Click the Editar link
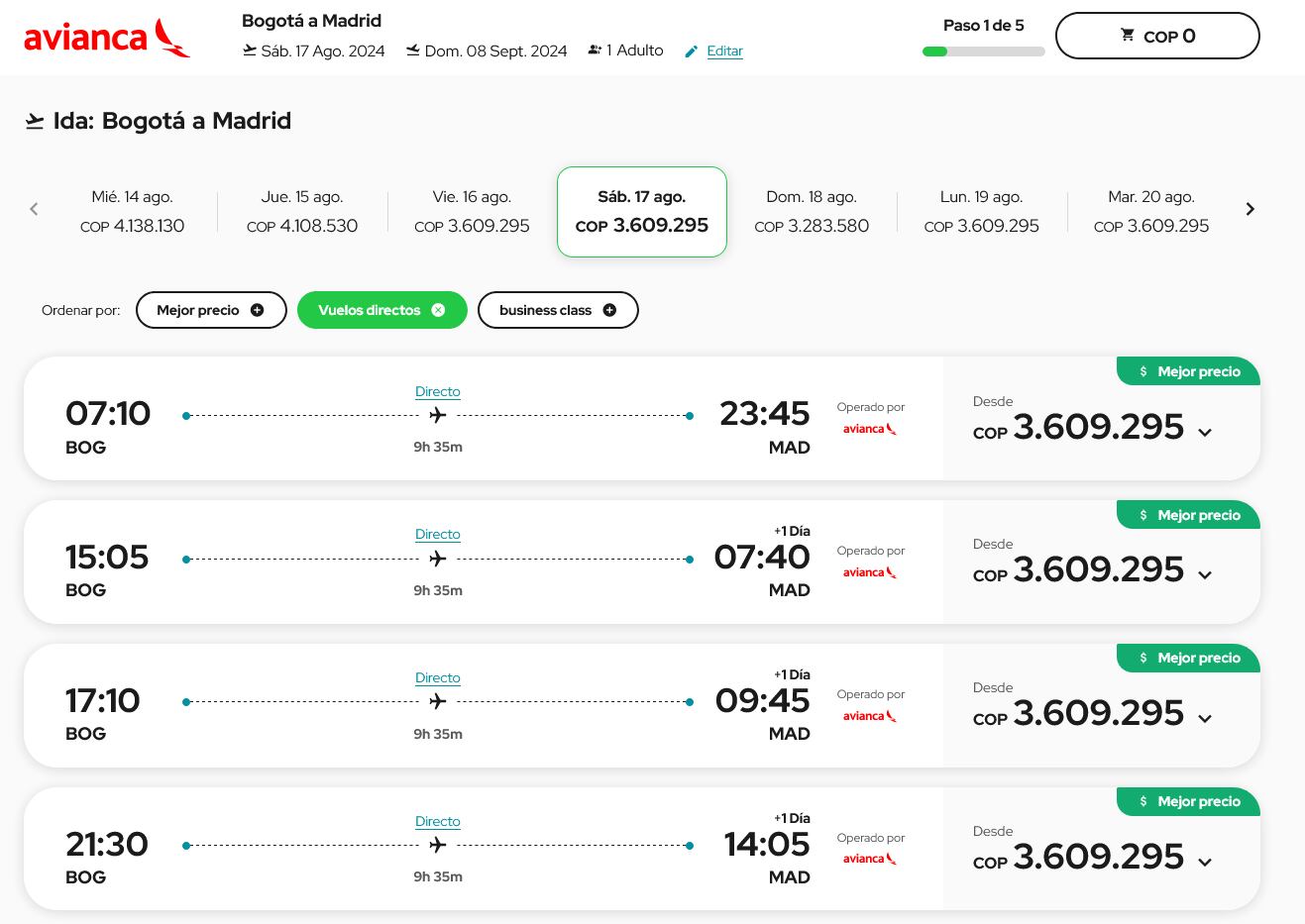The height and width of the screenshot is (924, 1305). pyautogui.click(x=724, y=51)
